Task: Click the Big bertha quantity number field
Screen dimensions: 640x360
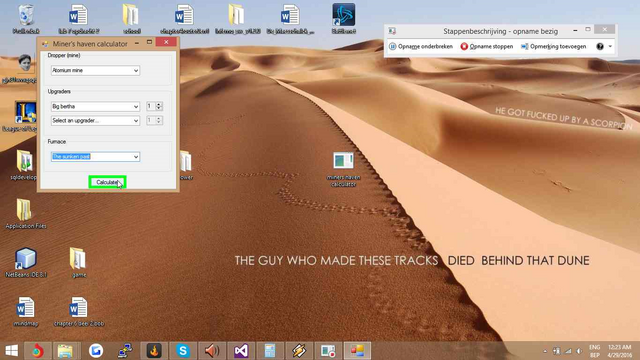Action: [151, 107]
